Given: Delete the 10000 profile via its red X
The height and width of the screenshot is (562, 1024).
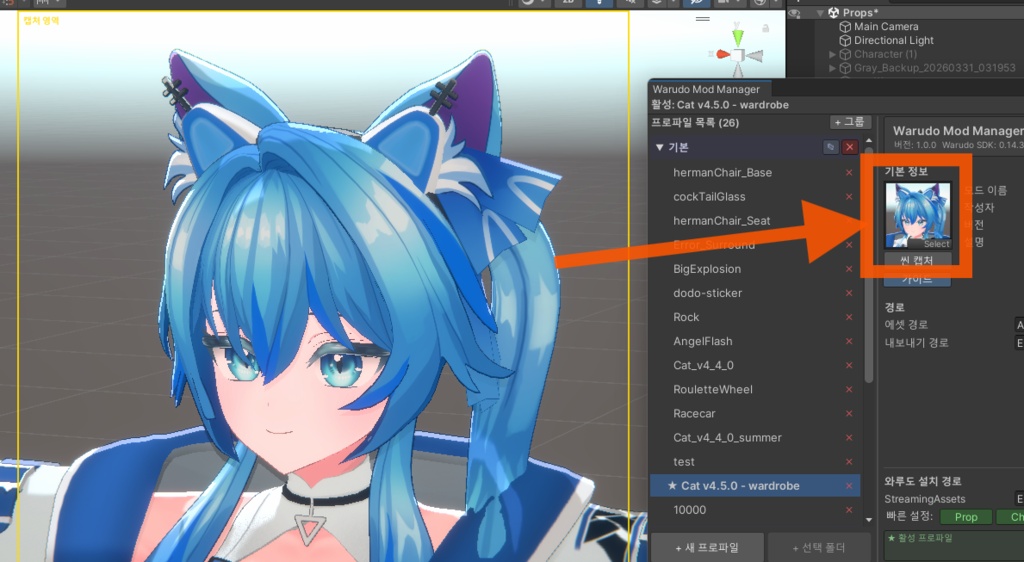Looking at the screenshot, I should (x=849, y=510).
